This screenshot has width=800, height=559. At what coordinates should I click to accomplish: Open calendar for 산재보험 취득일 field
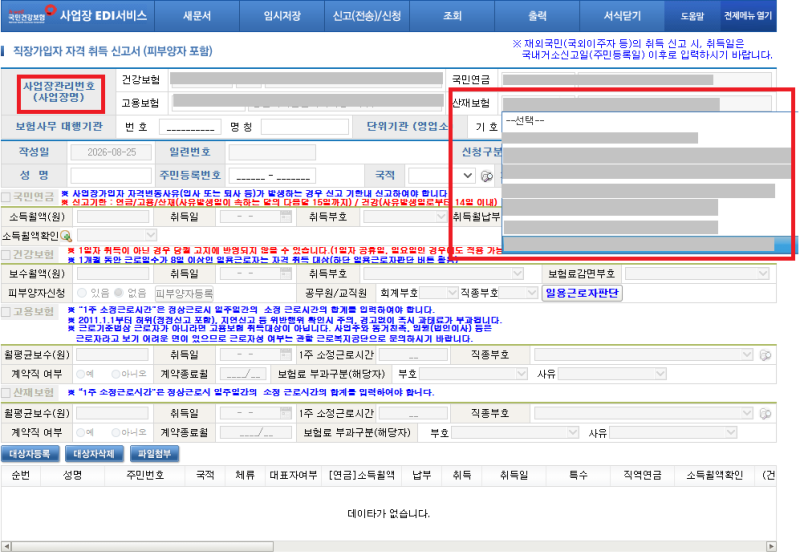click(286, 413)
